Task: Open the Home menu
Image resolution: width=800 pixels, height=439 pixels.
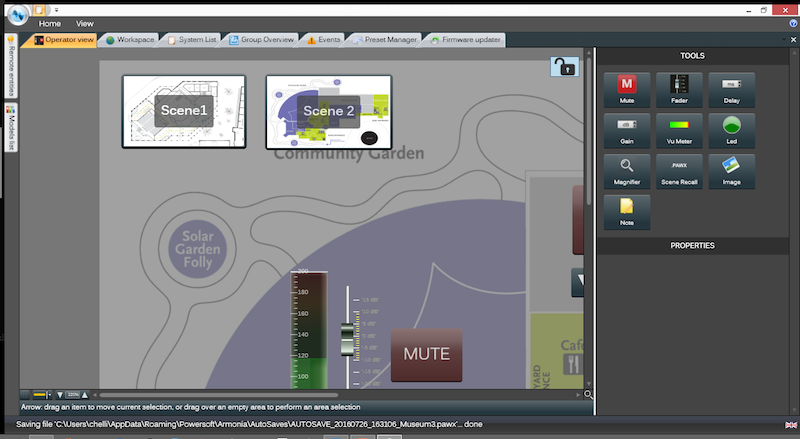Action: [50, 23]
